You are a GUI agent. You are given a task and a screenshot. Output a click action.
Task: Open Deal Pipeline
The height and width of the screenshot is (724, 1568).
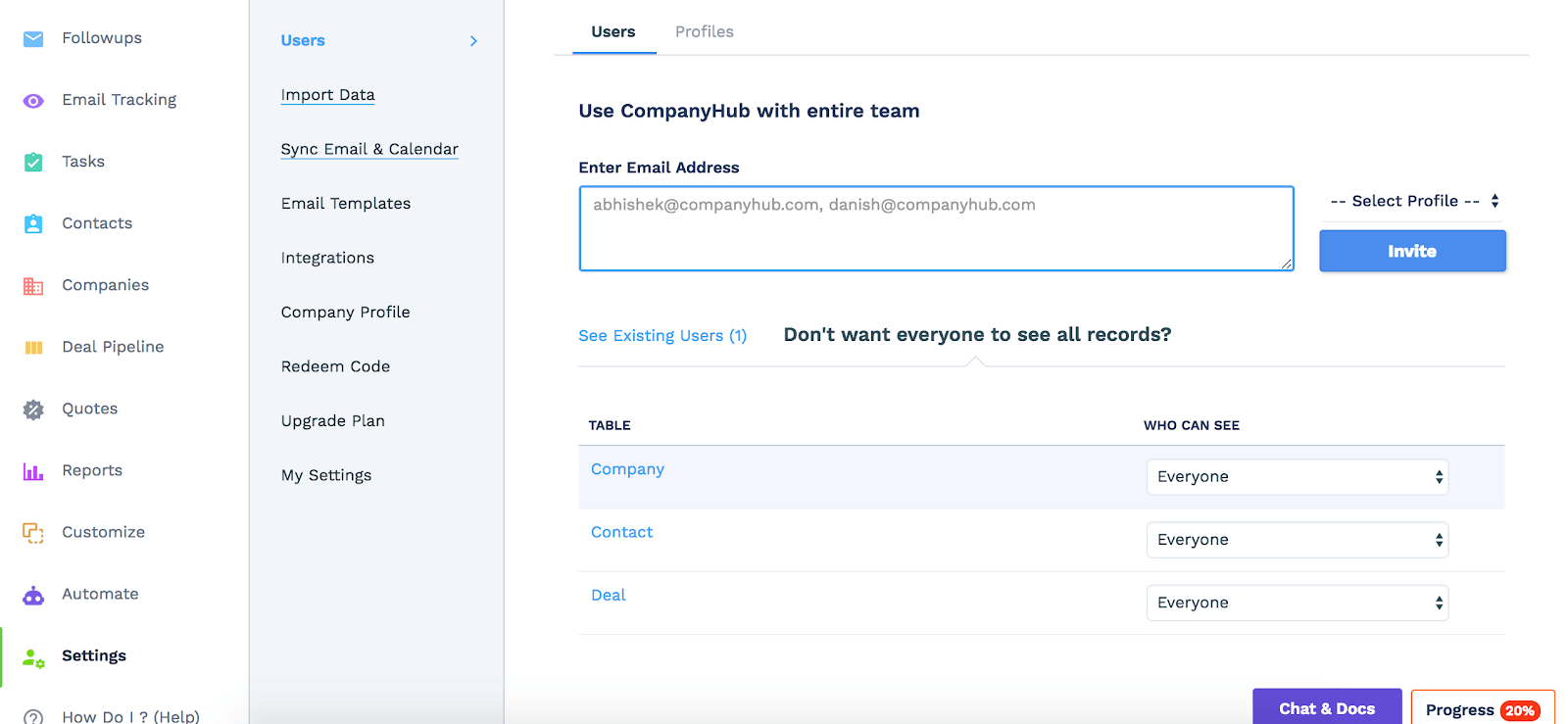(x=113, y=347)
